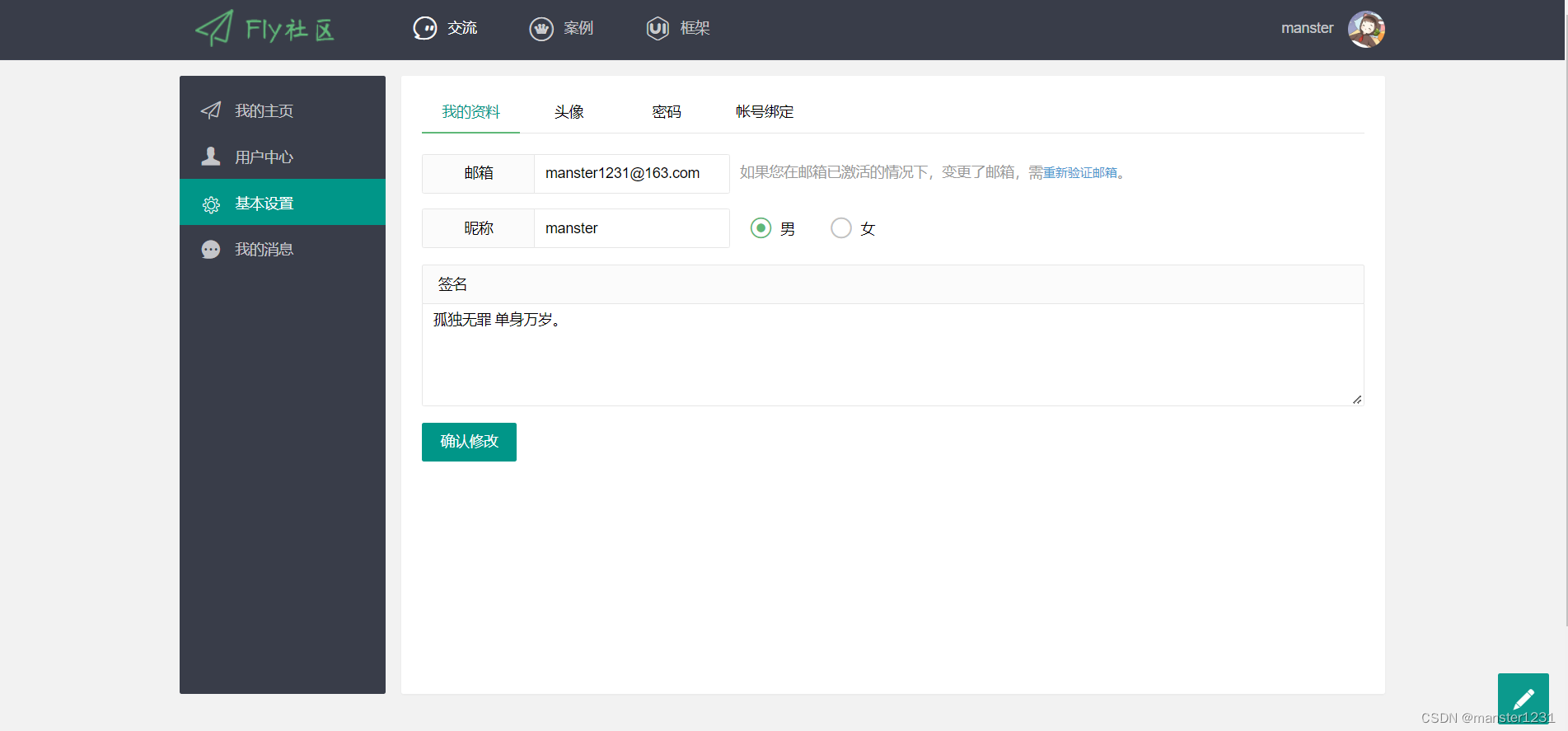Click the Fly社区 paper plane logo
Viewport: 1568px width, 731px height.
pos(264,29)
